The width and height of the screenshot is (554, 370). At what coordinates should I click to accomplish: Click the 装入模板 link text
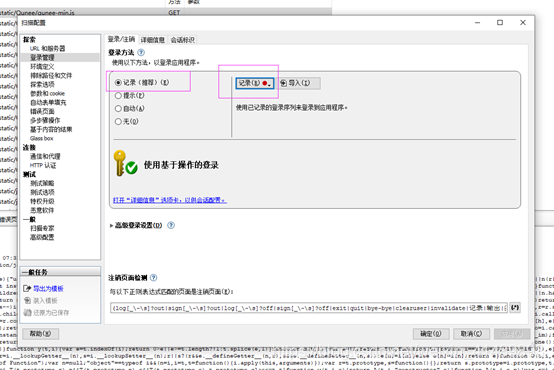45,301
